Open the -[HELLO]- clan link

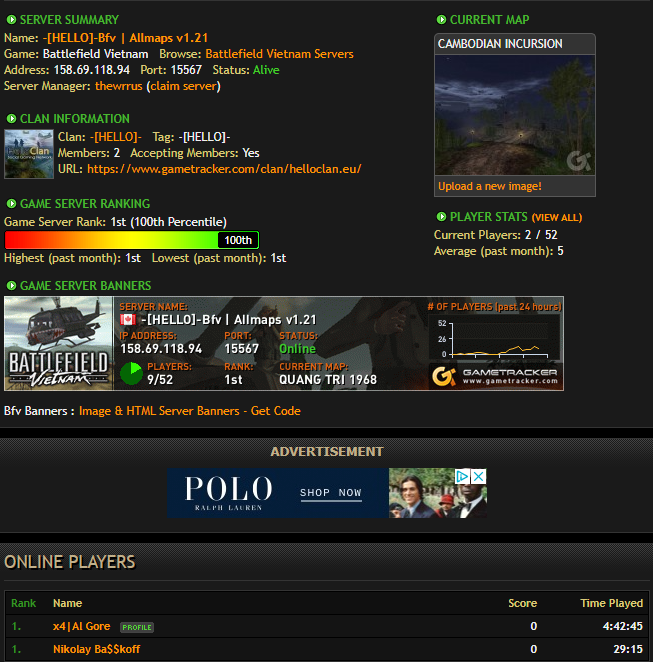(116, 137)
